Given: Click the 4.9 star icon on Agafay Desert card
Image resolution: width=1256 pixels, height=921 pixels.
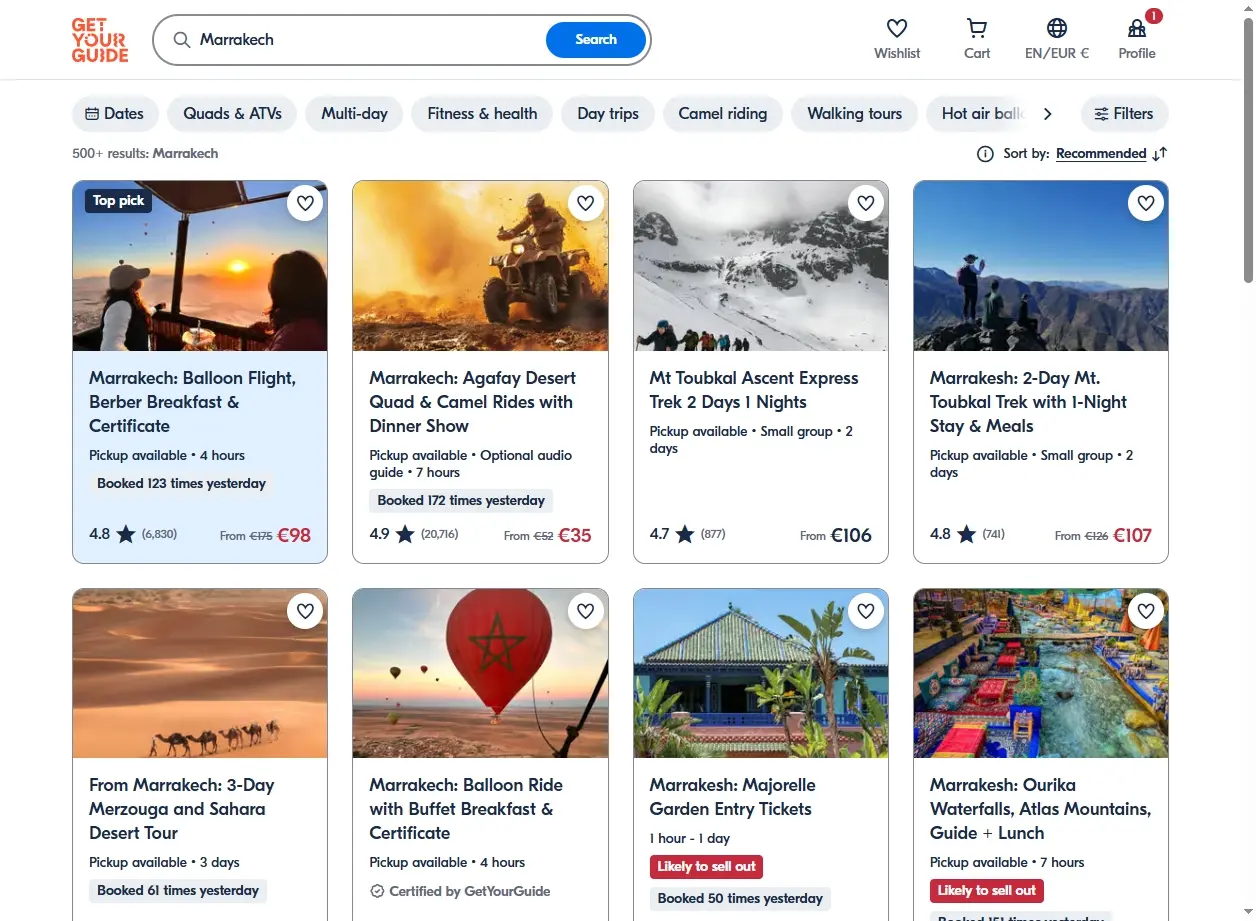Looking at the screenshot, I should tap(405, 534).
